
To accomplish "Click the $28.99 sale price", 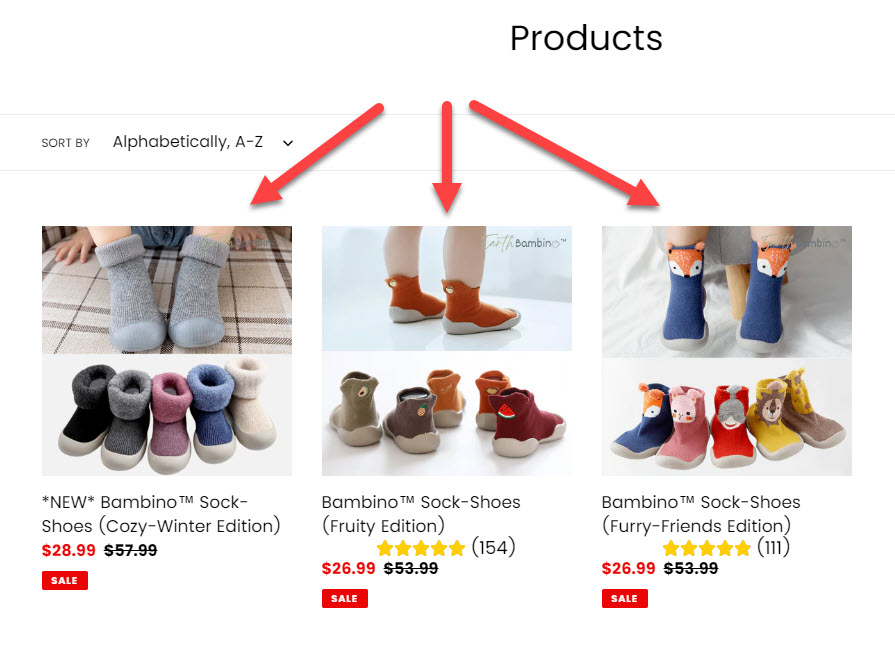I will [68, 550].
